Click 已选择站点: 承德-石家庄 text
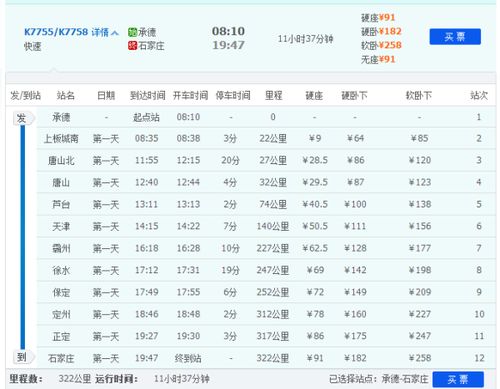This screenshot has height=389, width=500. pyautogui.click(x=379, y=379)
